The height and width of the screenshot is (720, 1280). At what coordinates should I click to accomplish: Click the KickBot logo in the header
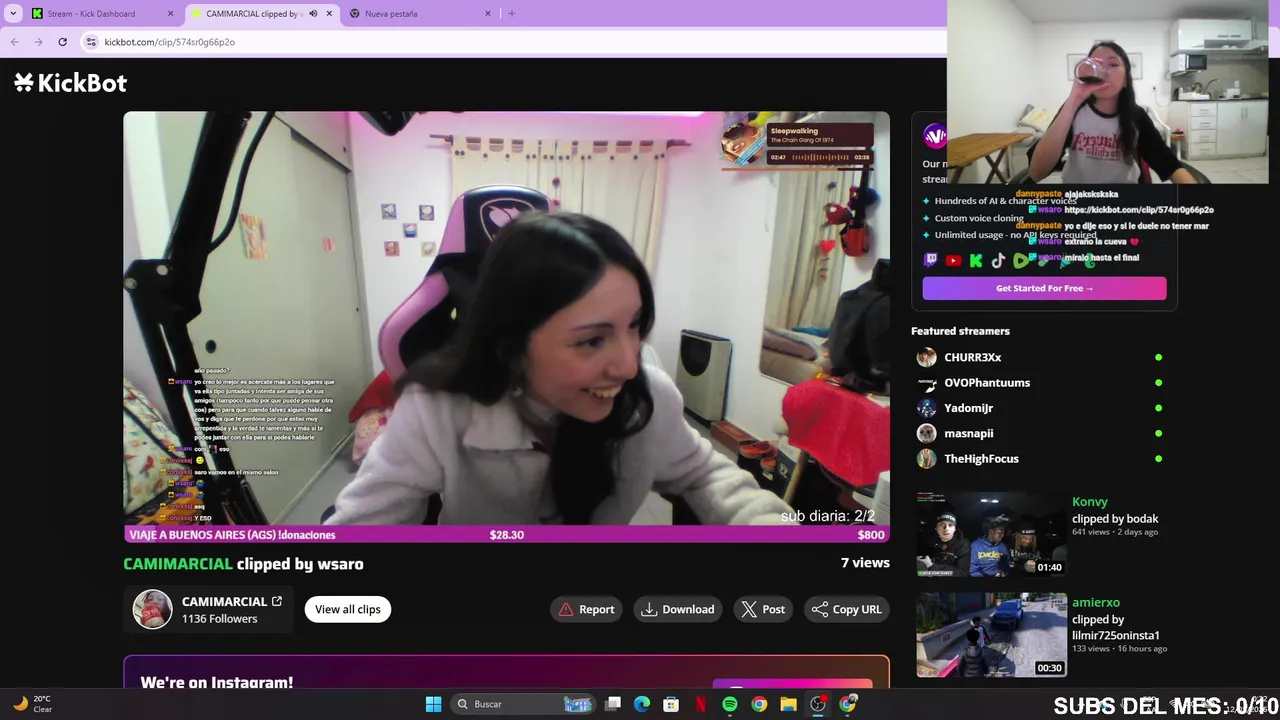70,83
